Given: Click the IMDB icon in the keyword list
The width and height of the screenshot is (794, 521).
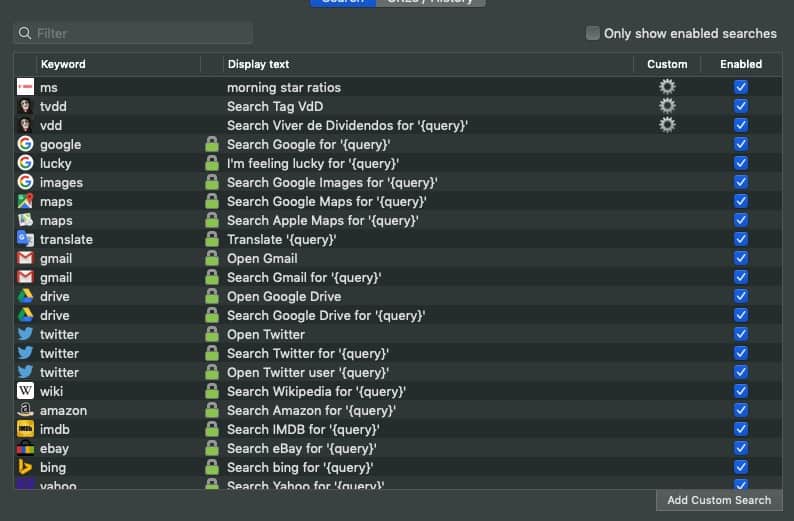Looking at the screenshot, I should click(x=25, y=429).
